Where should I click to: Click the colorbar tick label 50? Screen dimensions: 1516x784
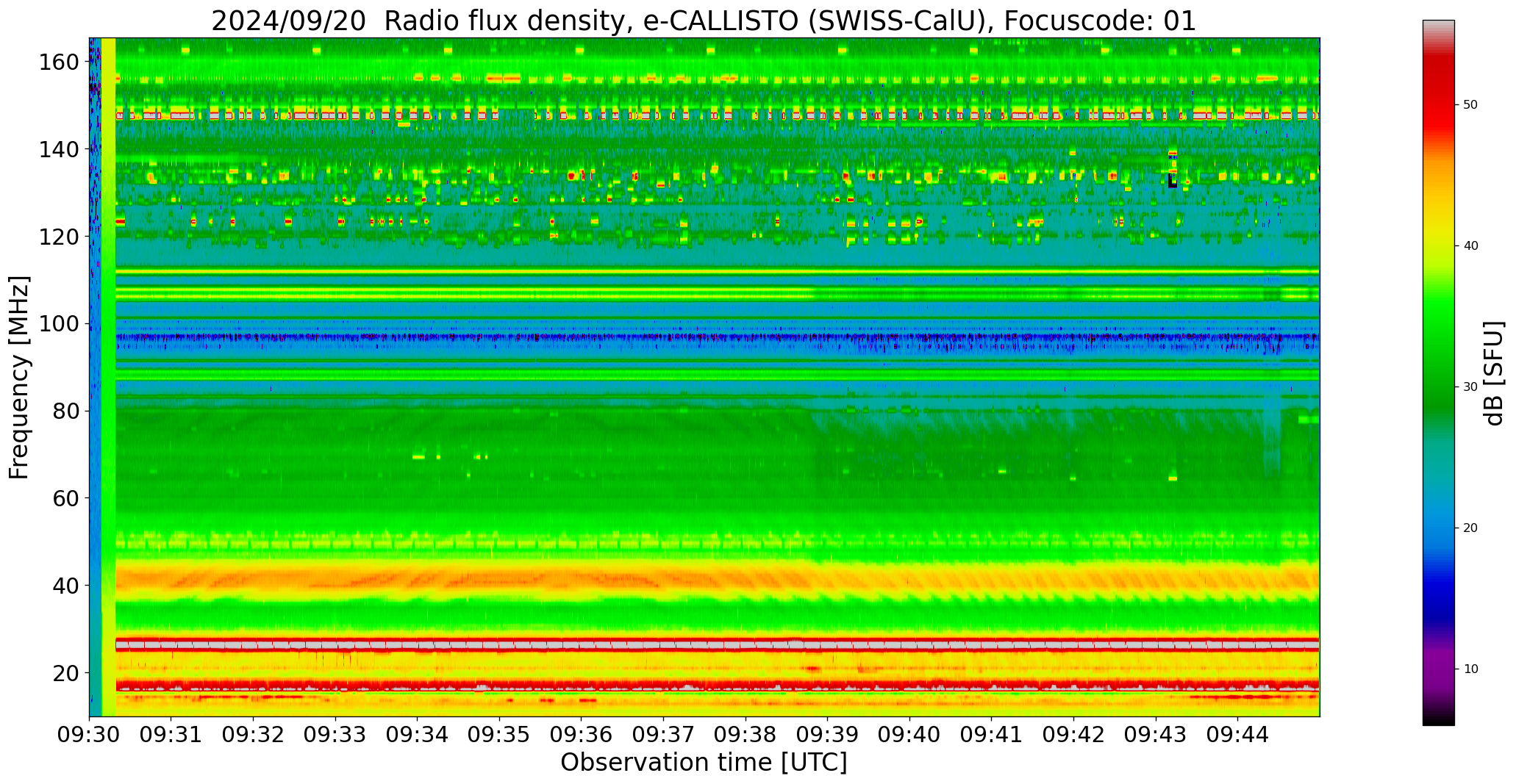point(1470,105)
